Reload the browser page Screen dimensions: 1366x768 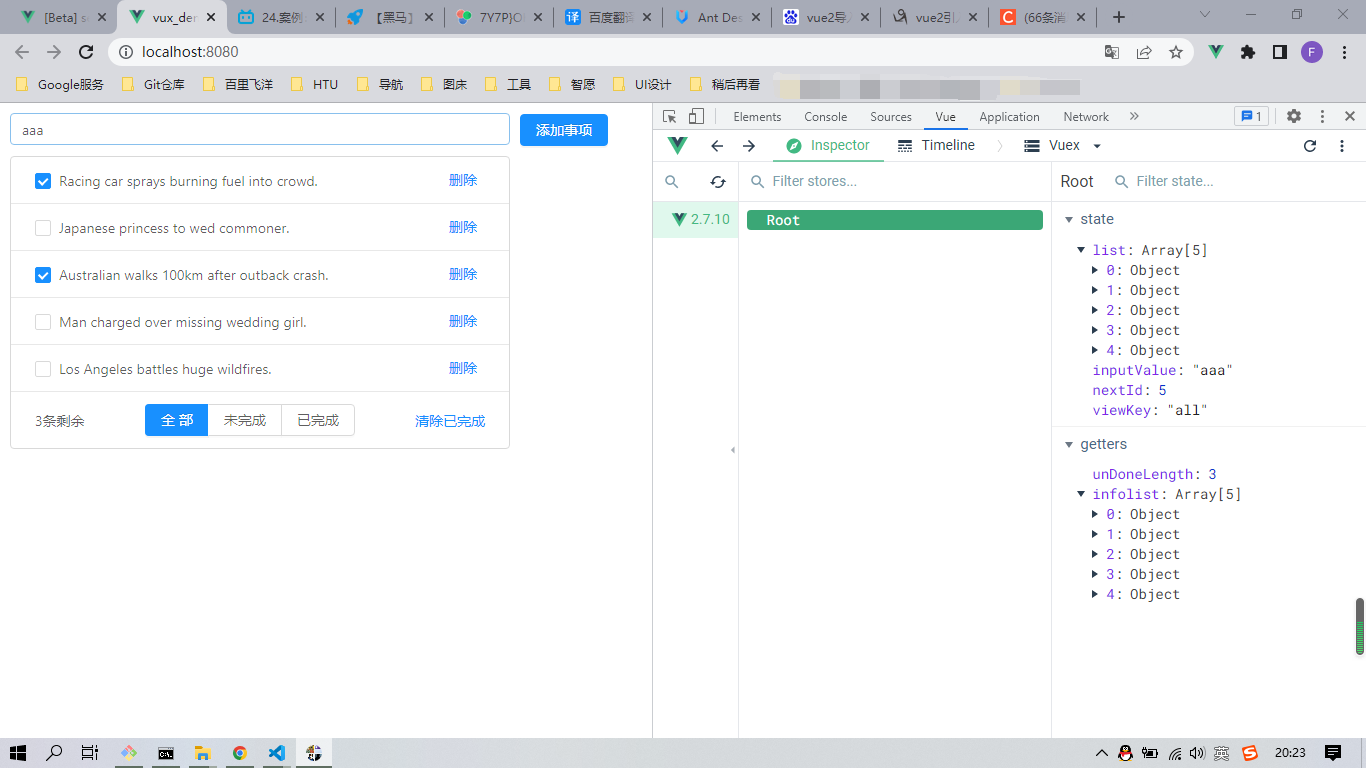(x=87, y=52)
